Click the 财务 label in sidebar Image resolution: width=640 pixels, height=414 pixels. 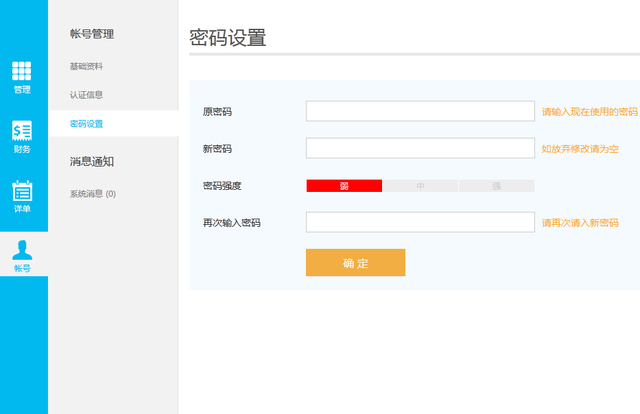point(22,149)
